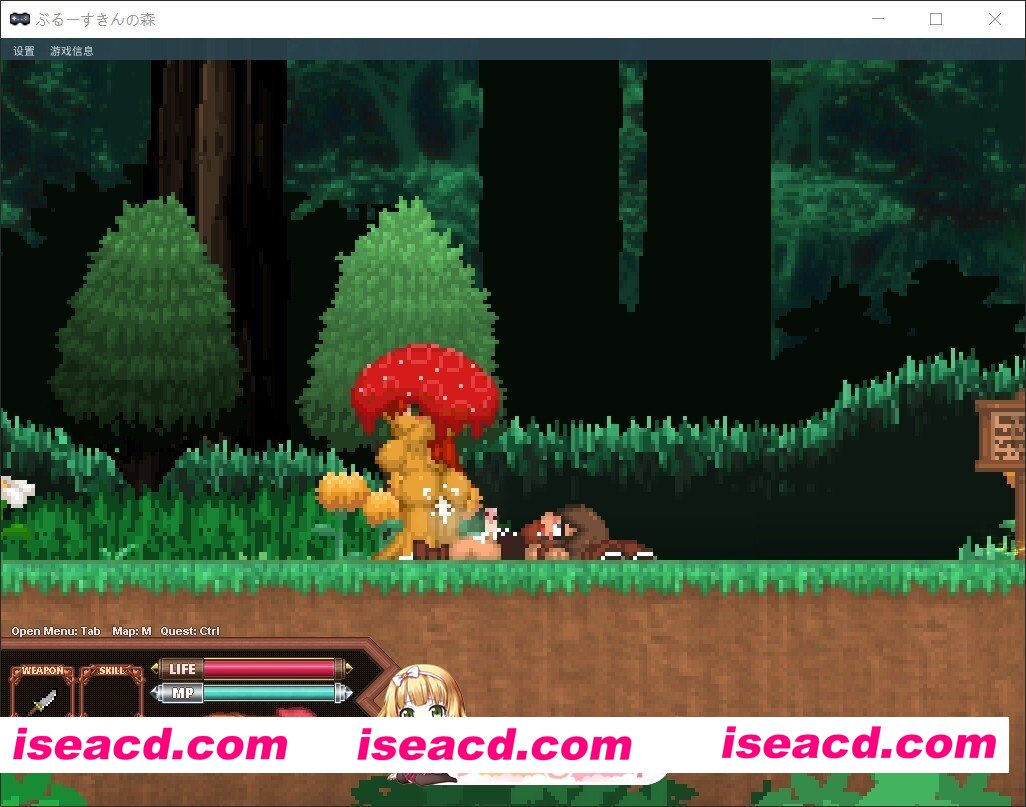Click the red spotted mushroom cap
Image resolution: width=1026 pixels, height=807 pixels.
click(424, 383)
